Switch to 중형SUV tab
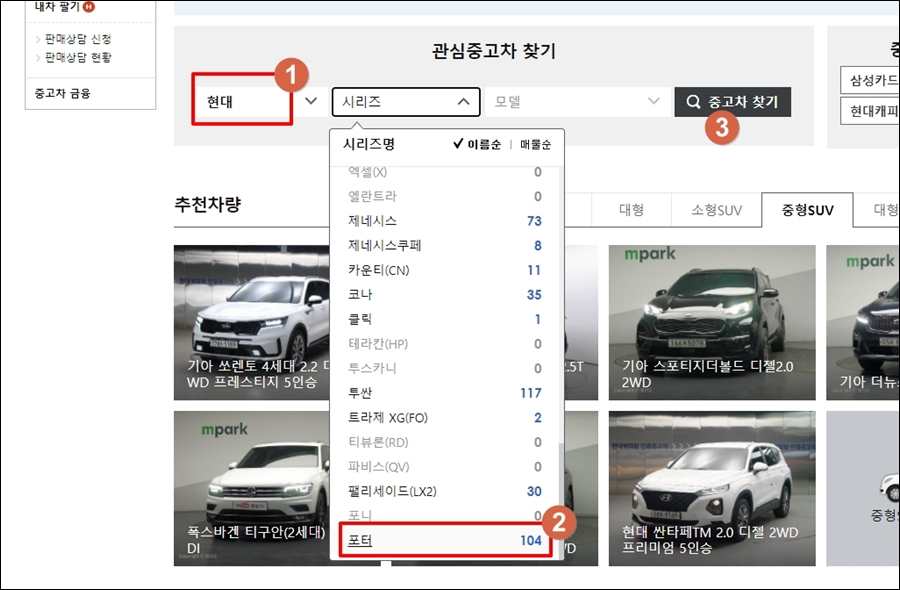This screenshot has width=900, height=590. (x=807, y=210)
